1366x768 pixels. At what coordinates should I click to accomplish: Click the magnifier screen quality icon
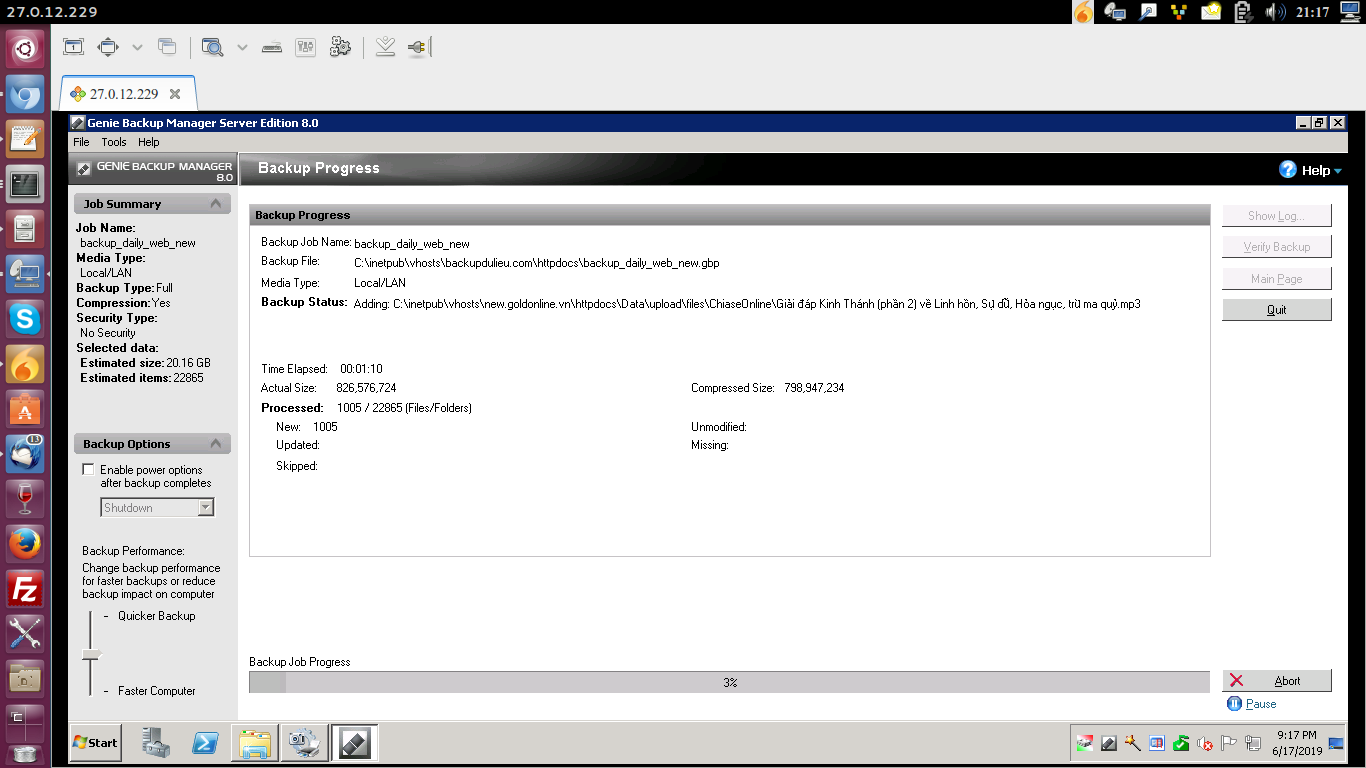click(x=212, y=47)
